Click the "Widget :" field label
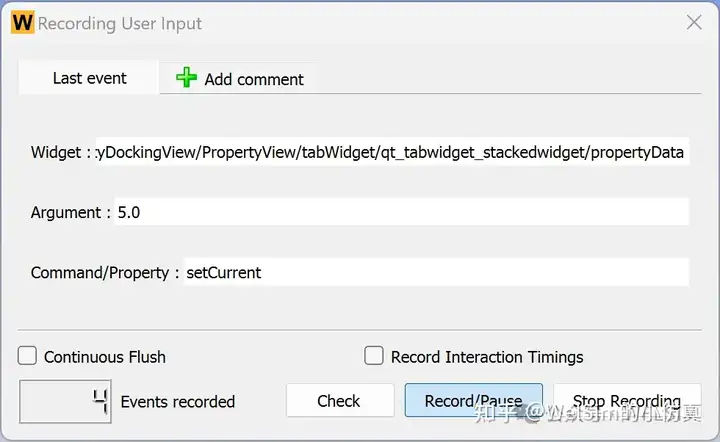The width and height of the screenshot is (720, 442). pos(61,152)
